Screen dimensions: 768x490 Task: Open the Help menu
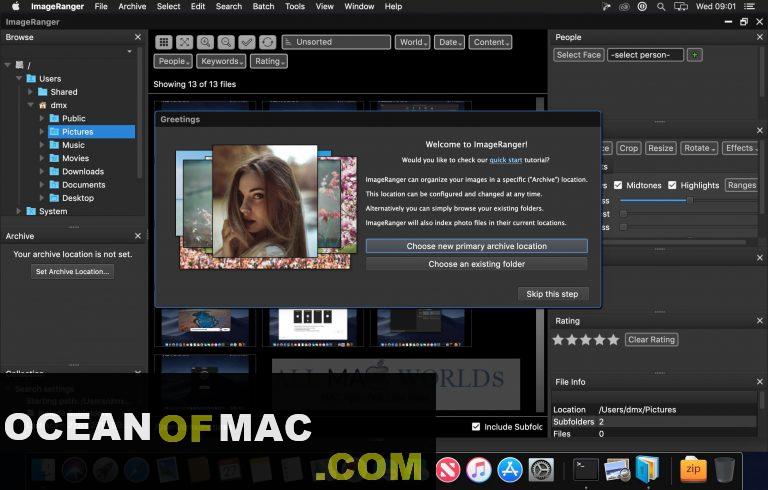click(x=393, y=6)
